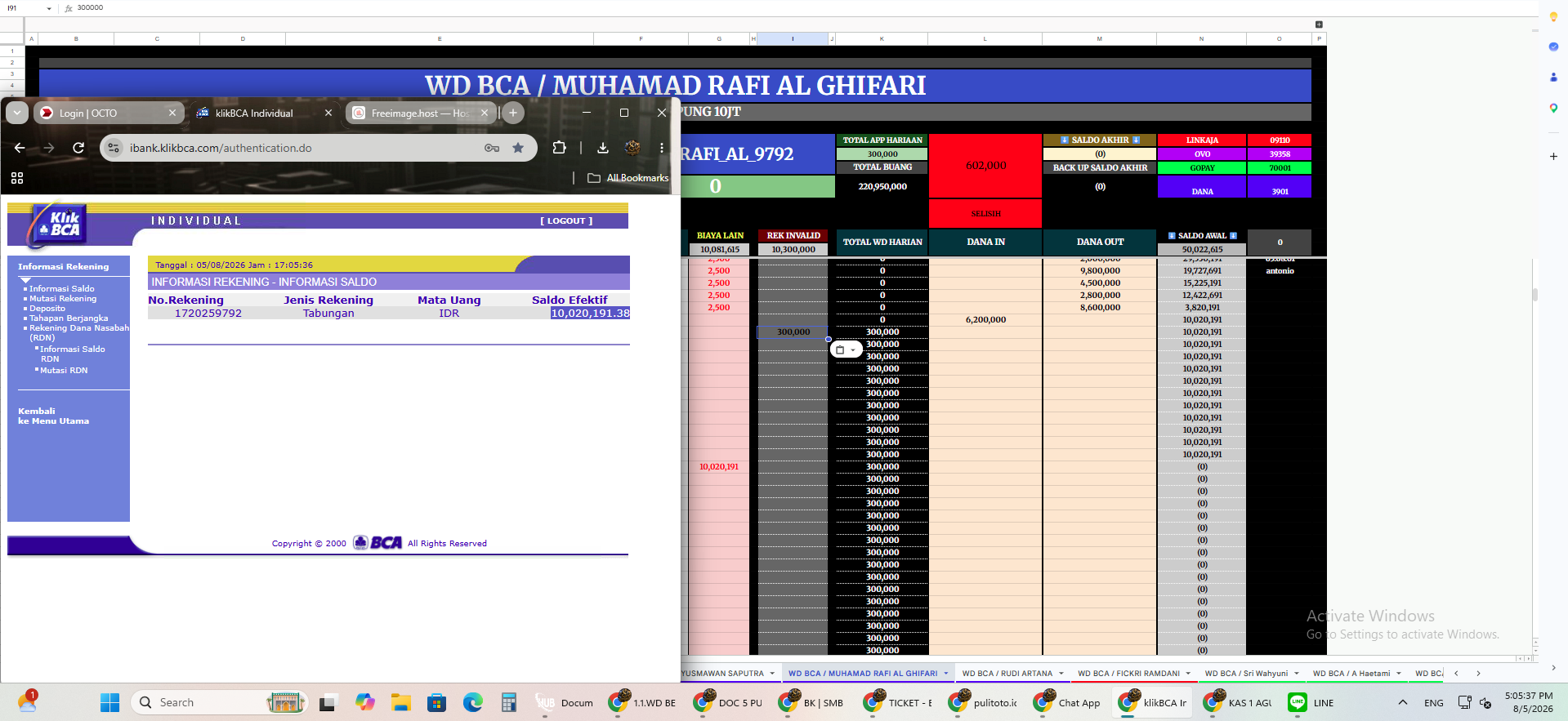This screenshot has width=1568, height=721.
Task: Open File Explorer from taskbar
Action: 400,702
